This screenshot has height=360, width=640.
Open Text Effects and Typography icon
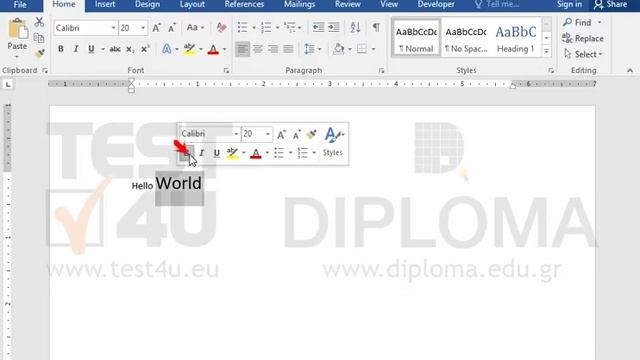167,49
